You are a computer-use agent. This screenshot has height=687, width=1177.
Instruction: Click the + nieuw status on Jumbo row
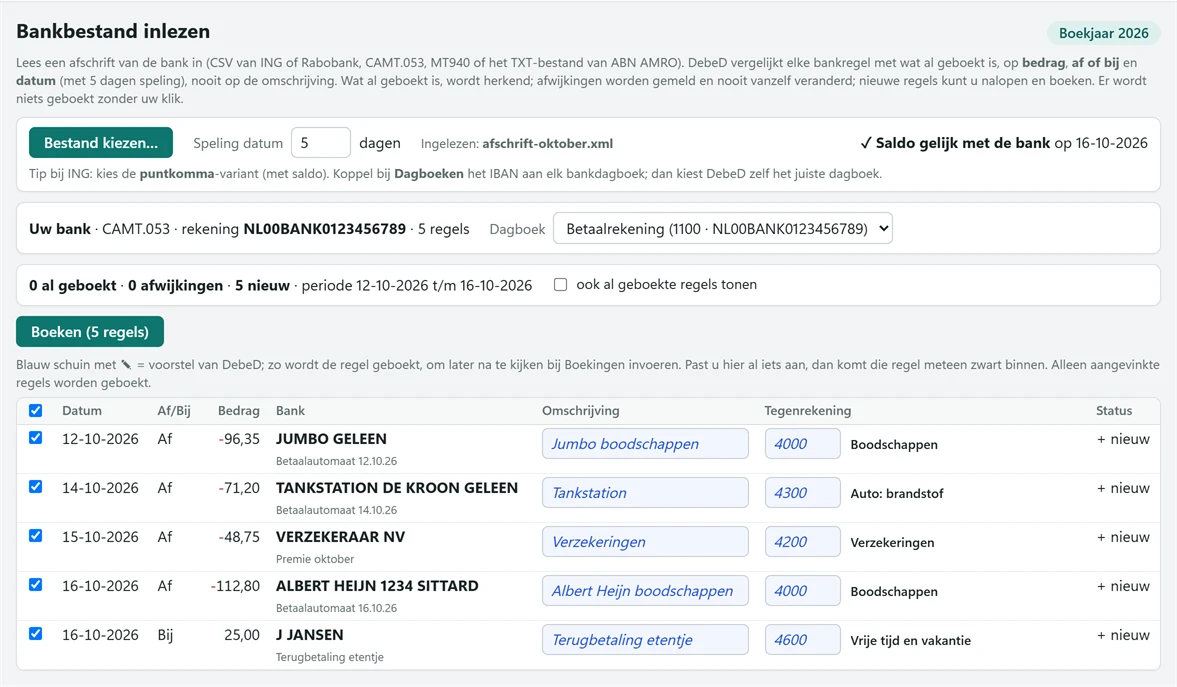coord(1123,438)
